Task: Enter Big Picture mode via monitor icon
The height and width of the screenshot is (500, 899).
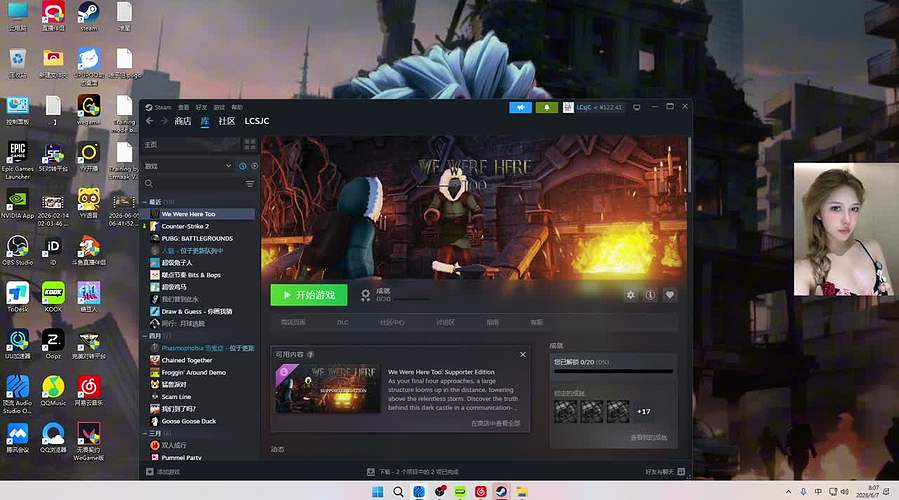Action: pyautogui.click(x=636, y=107)
